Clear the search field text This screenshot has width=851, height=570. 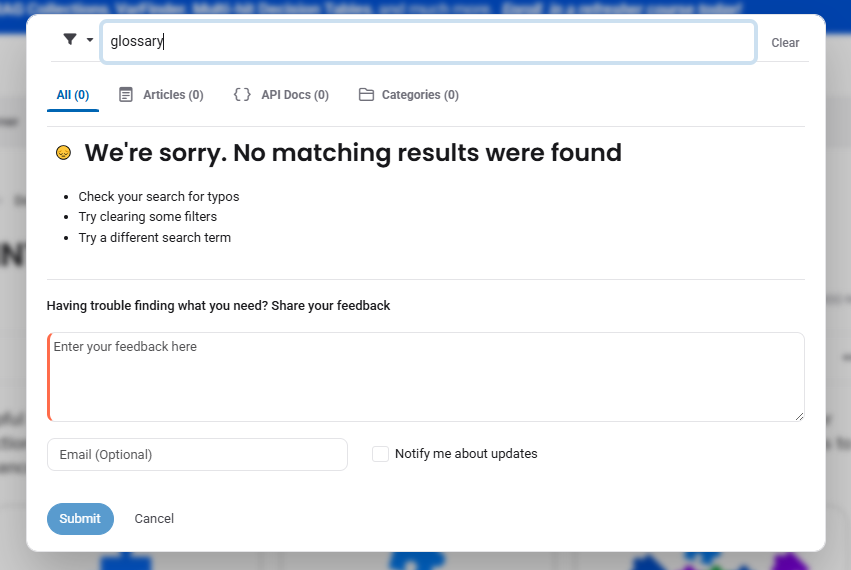coord(785,42)
